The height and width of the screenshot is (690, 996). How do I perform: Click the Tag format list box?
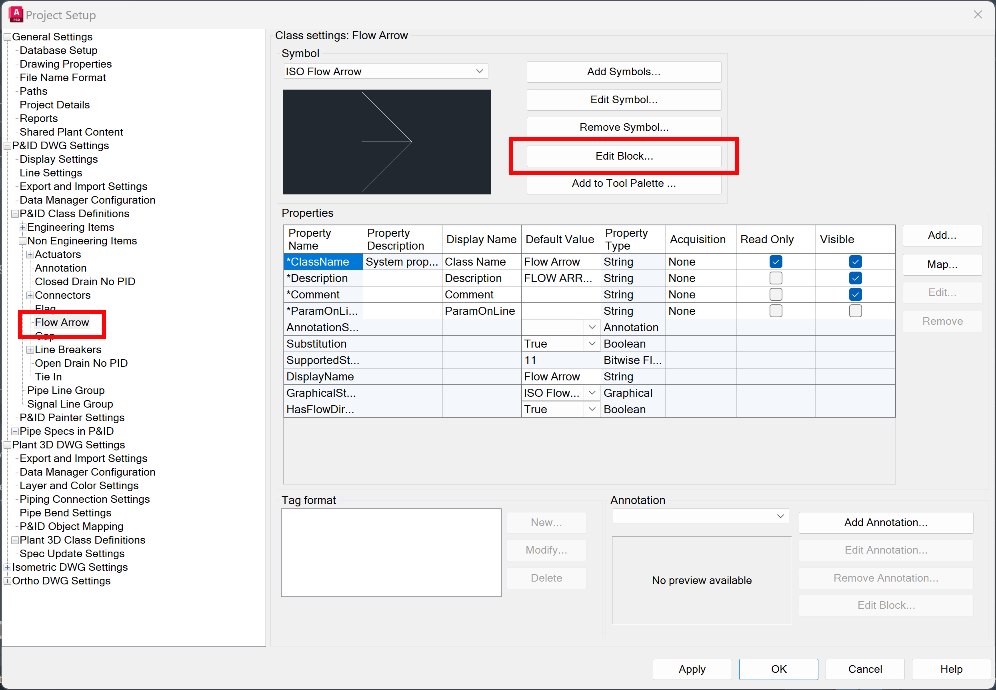pyautogui.click(x=391, y=553)
